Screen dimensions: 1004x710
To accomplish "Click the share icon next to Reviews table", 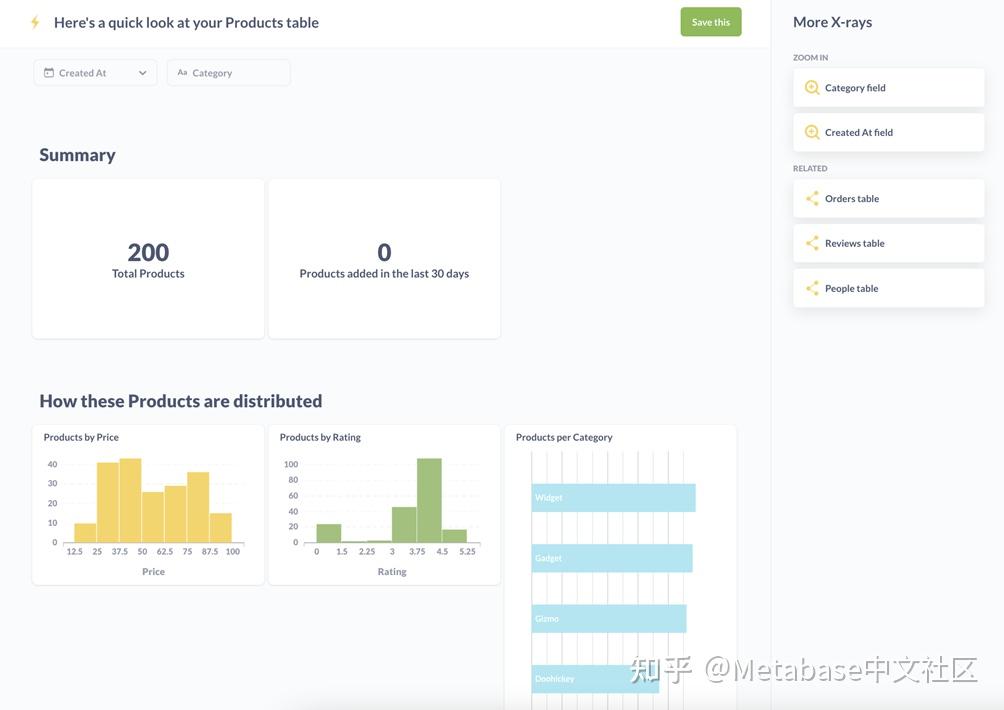I will click(x=813, y=243).
